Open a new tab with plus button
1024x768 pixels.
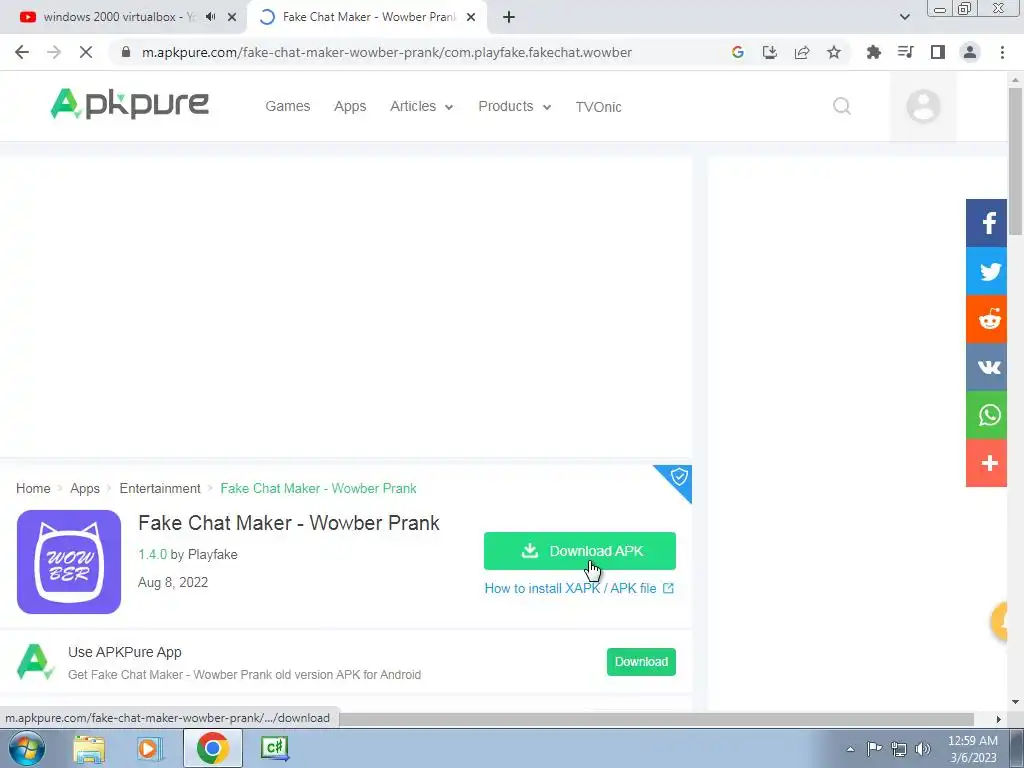(509, 17)
